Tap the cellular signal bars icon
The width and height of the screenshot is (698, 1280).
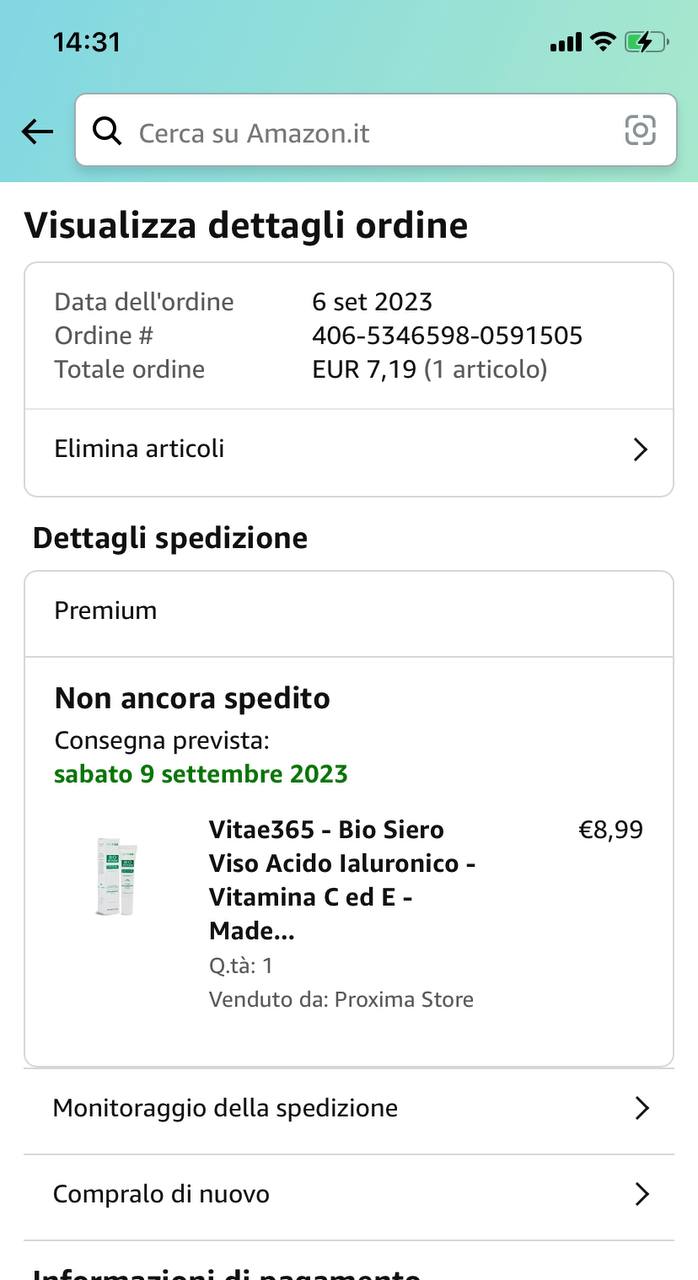[566, 43]
